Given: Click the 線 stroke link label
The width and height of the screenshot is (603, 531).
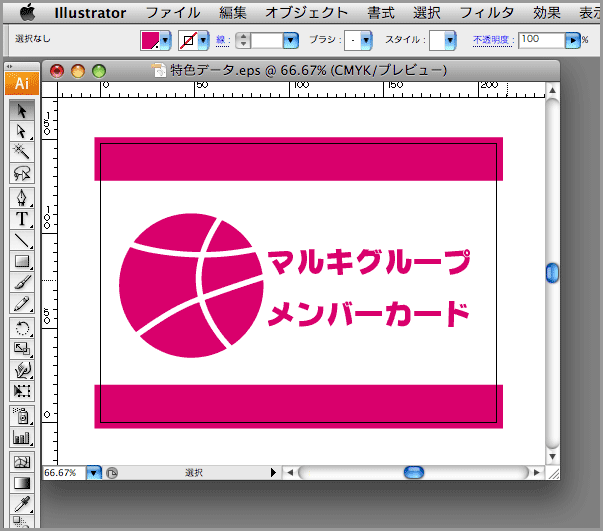Looking at the screenshot, I should tap(224, 40).
